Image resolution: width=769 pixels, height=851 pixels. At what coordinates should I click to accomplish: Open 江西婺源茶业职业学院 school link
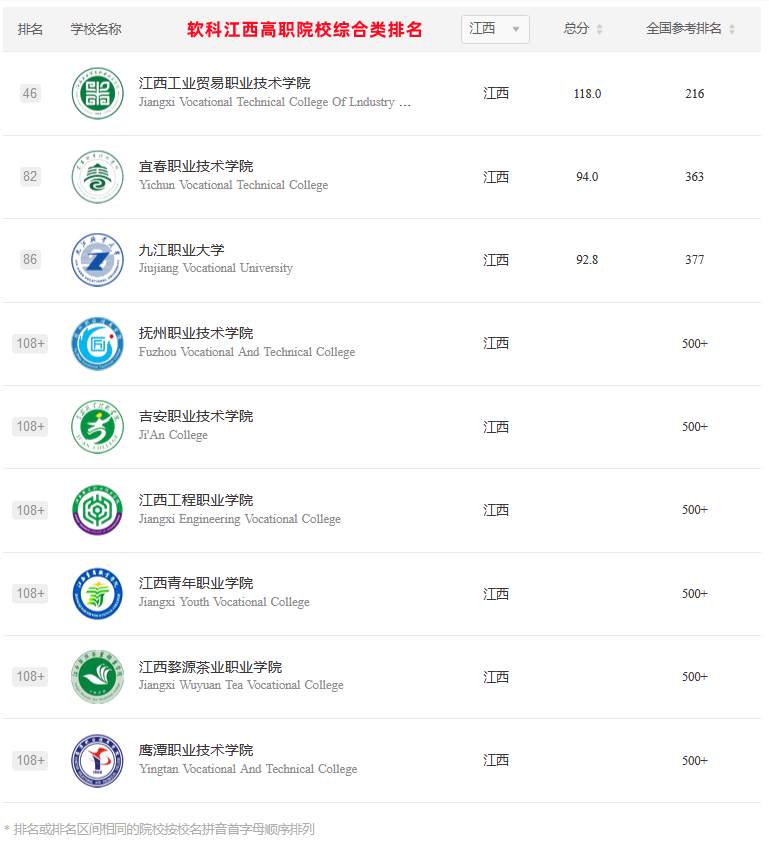coord(210,666)
